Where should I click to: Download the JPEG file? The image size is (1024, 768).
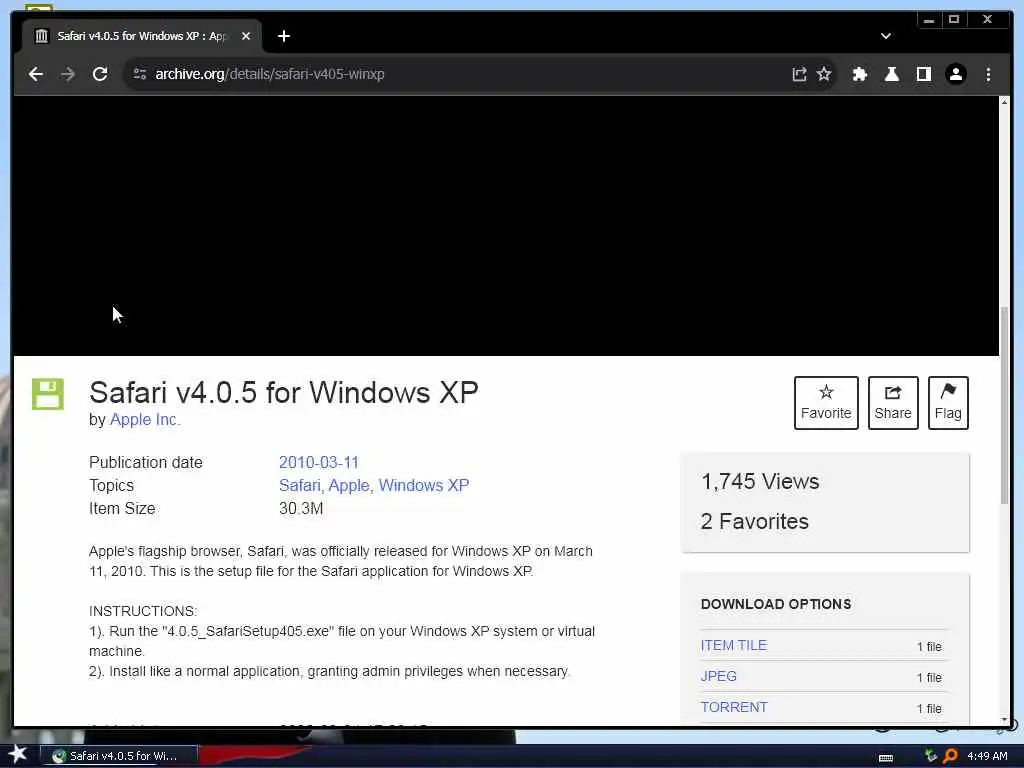(x=718, y=676)
